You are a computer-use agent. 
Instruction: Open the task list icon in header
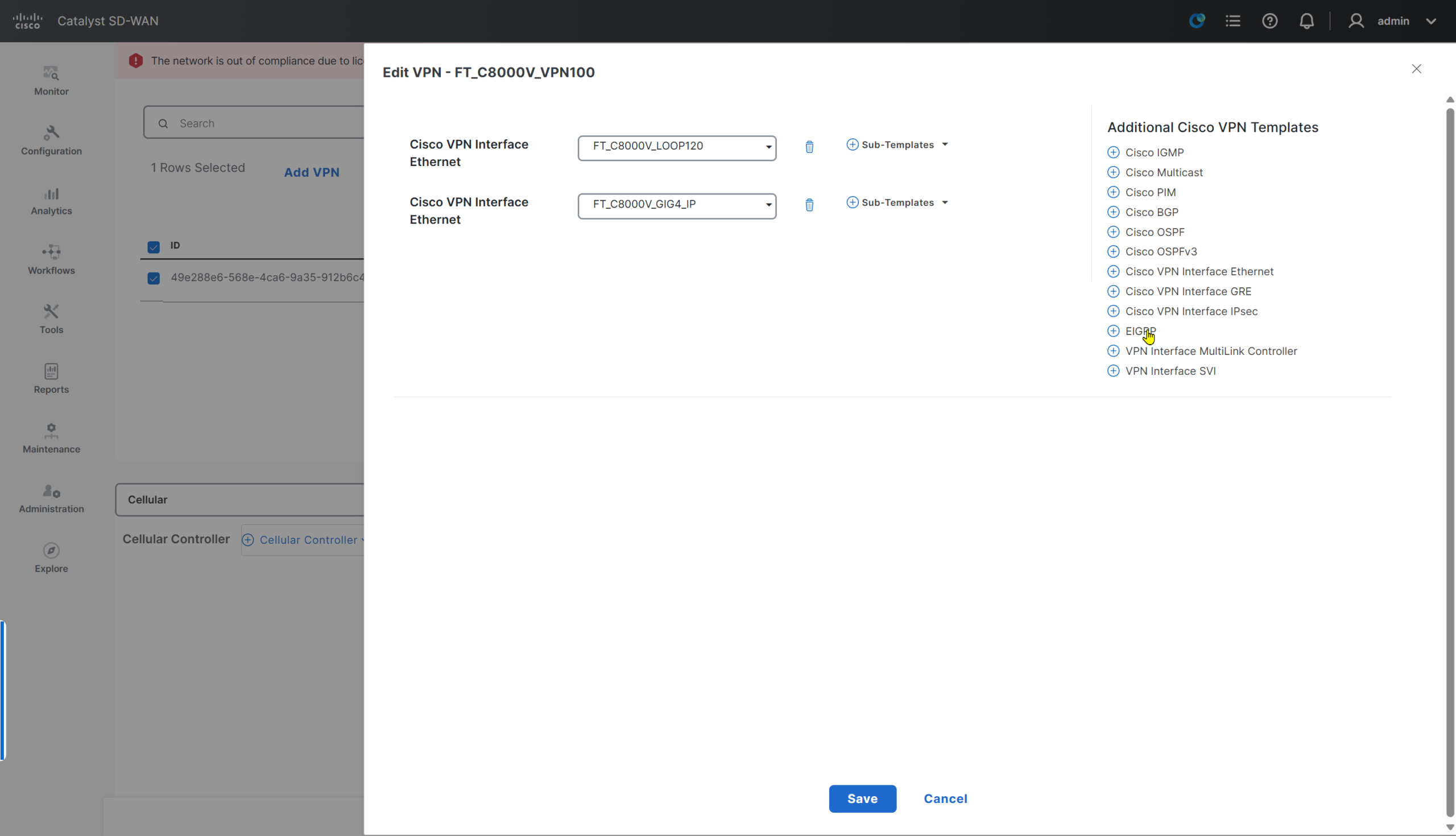(x=1232, y=20)
